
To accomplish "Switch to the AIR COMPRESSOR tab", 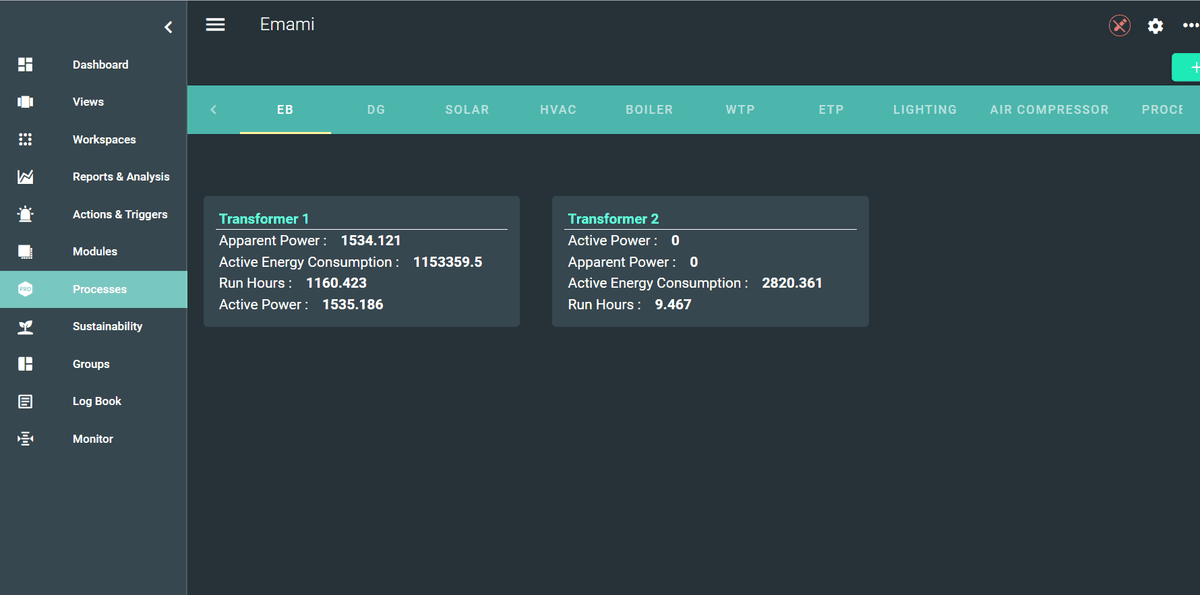I will tap(1049, 110).
